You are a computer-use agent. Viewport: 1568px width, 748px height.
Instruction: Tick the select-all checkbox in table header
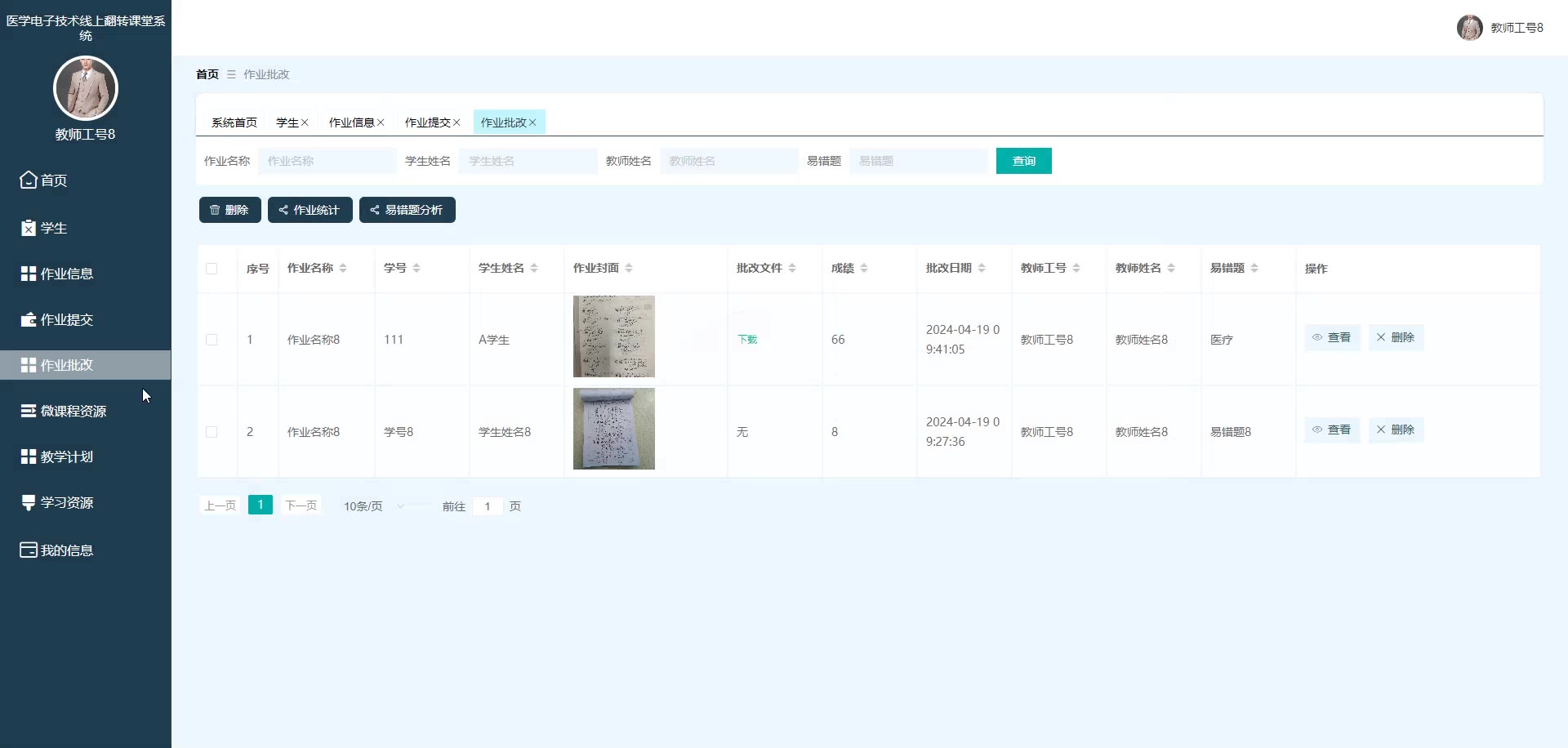coord(212,268)
